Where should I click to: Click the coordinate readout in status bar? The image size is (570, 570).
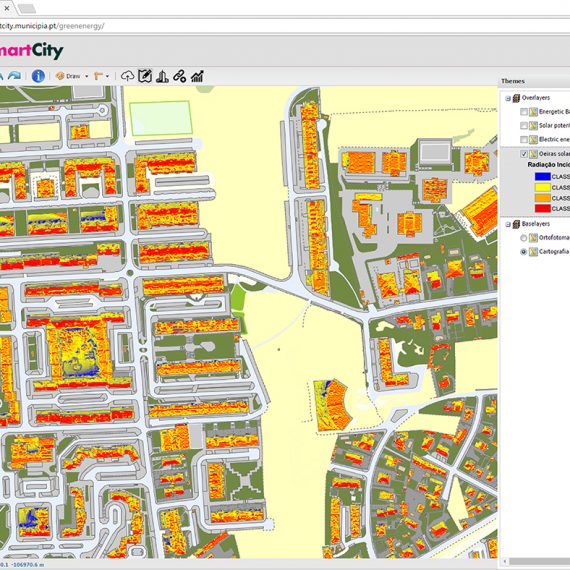[22, 565]
